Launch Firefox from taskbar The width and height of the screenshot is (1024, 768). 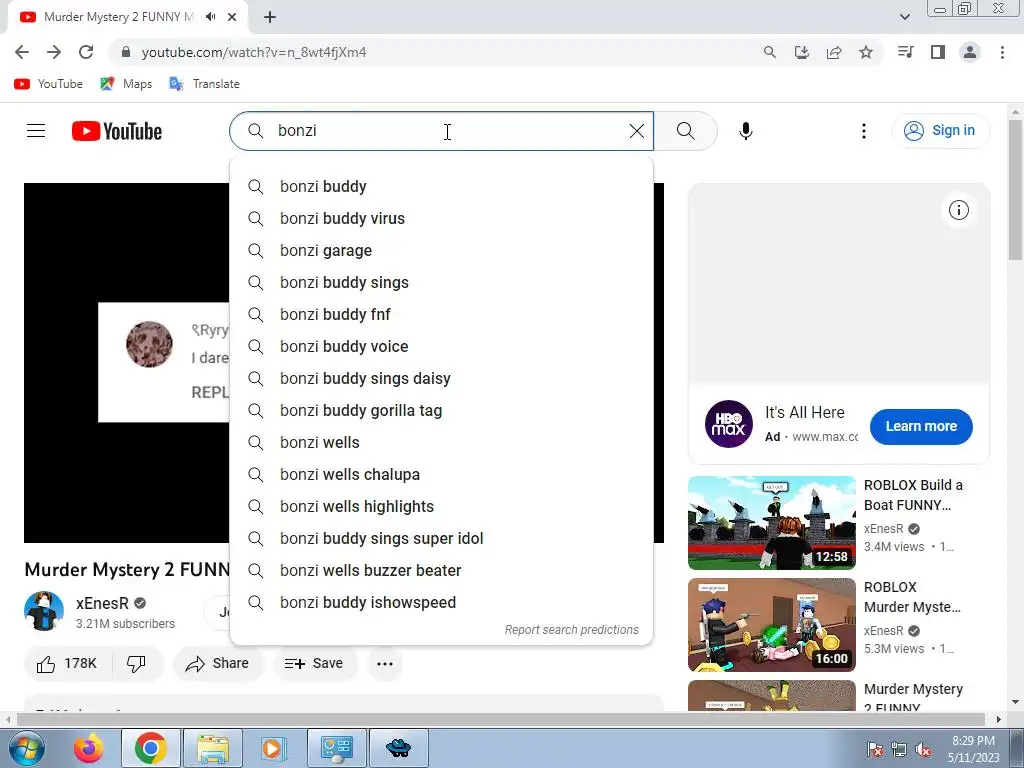click(x=88, y=748)
